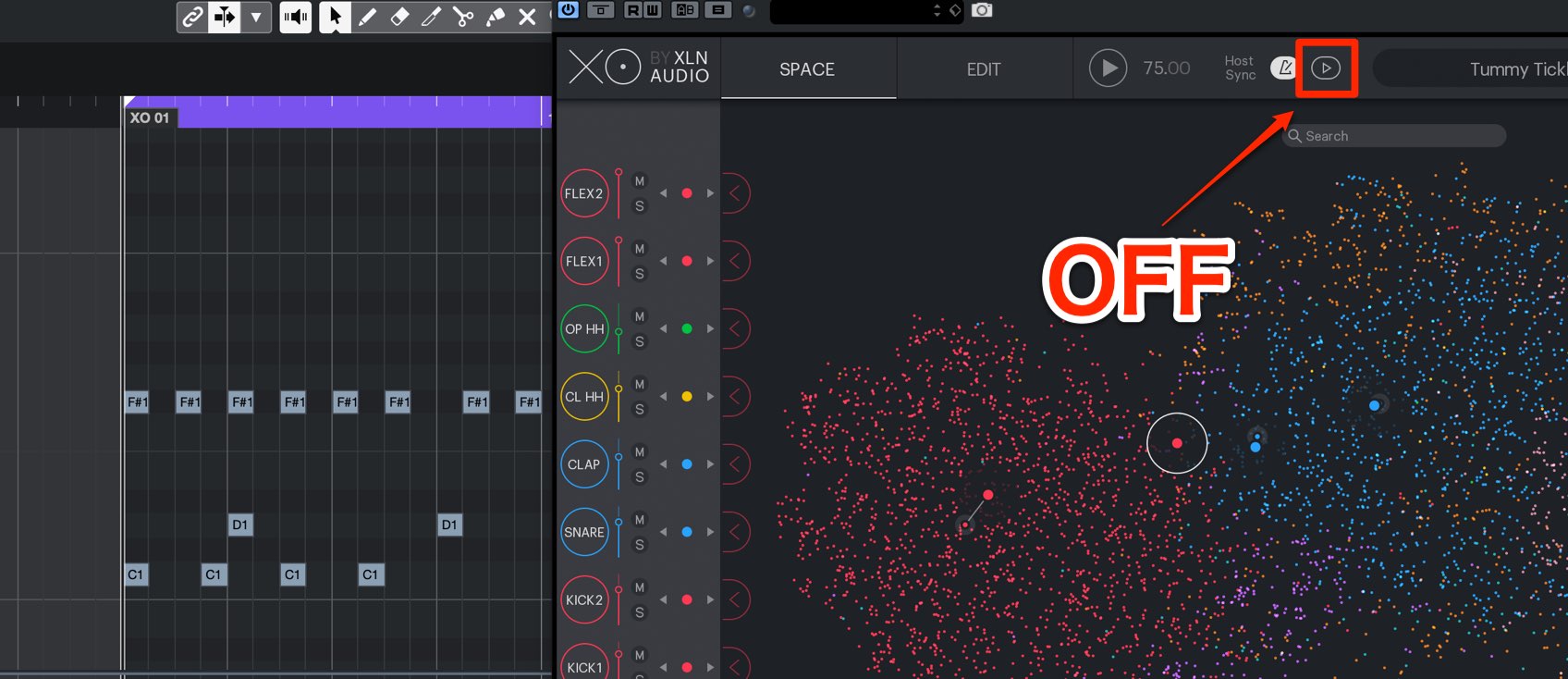Select next sample for OP HH
This screenshot has height=679, width=1568.
[710, 328]
